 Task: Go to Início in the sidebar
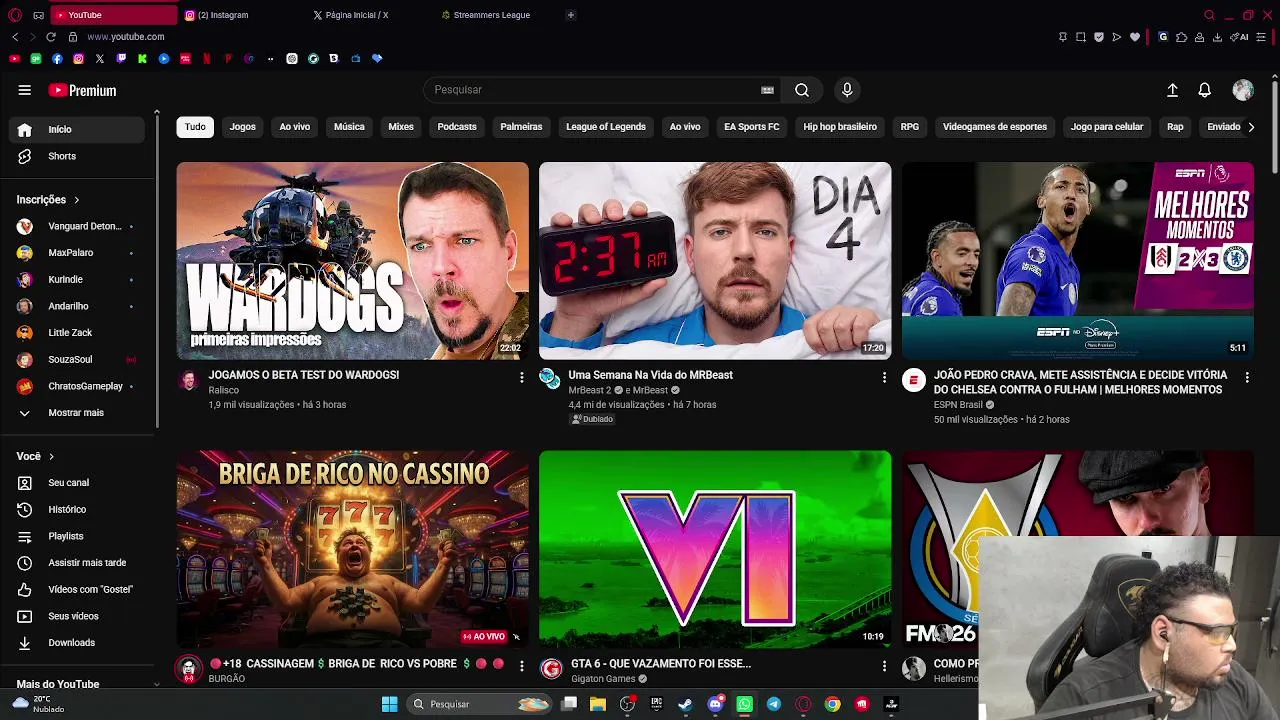(76, 129)
